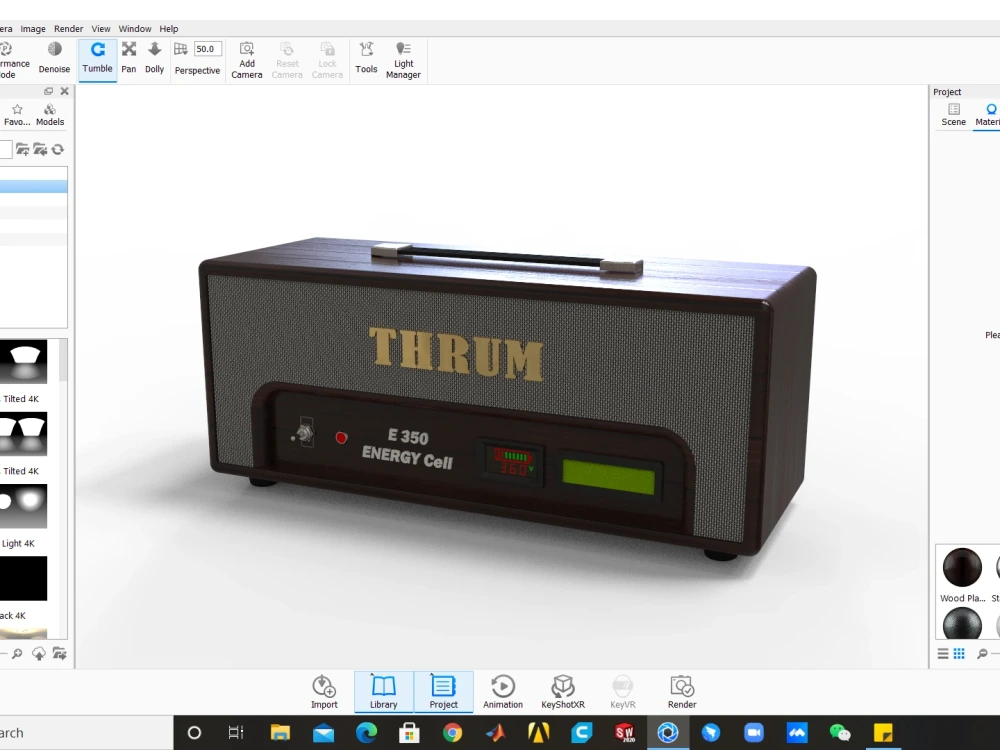Open Sticky Notes from taskbar
The image size is (1000, 750).
coord(883,733)
